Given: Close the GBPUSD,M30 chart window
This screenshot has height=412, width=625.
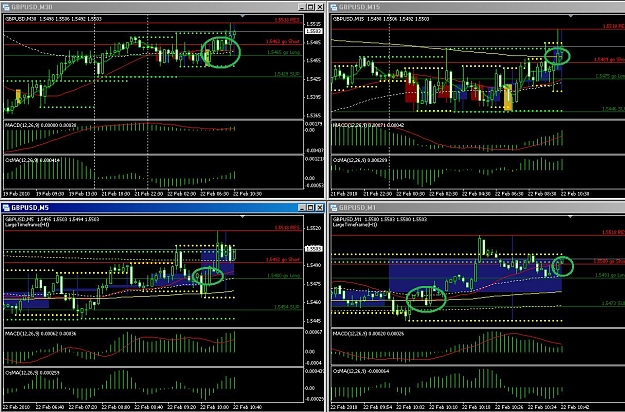Looking at the screenshot, I should pos(320,7).
